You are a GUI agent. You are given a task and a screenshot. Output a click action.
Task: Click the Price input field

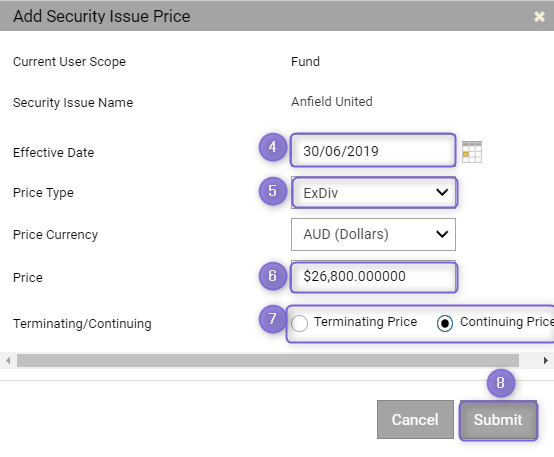[x=373, y=276]
